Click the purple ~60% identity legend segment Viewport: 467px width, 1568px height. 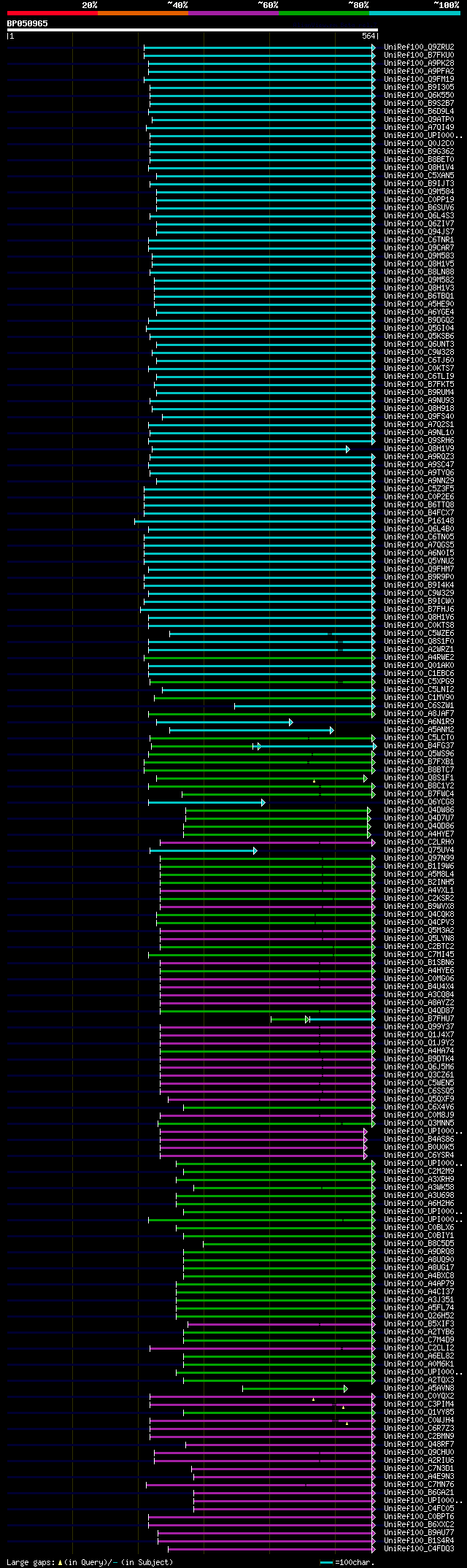pos(233,13)
